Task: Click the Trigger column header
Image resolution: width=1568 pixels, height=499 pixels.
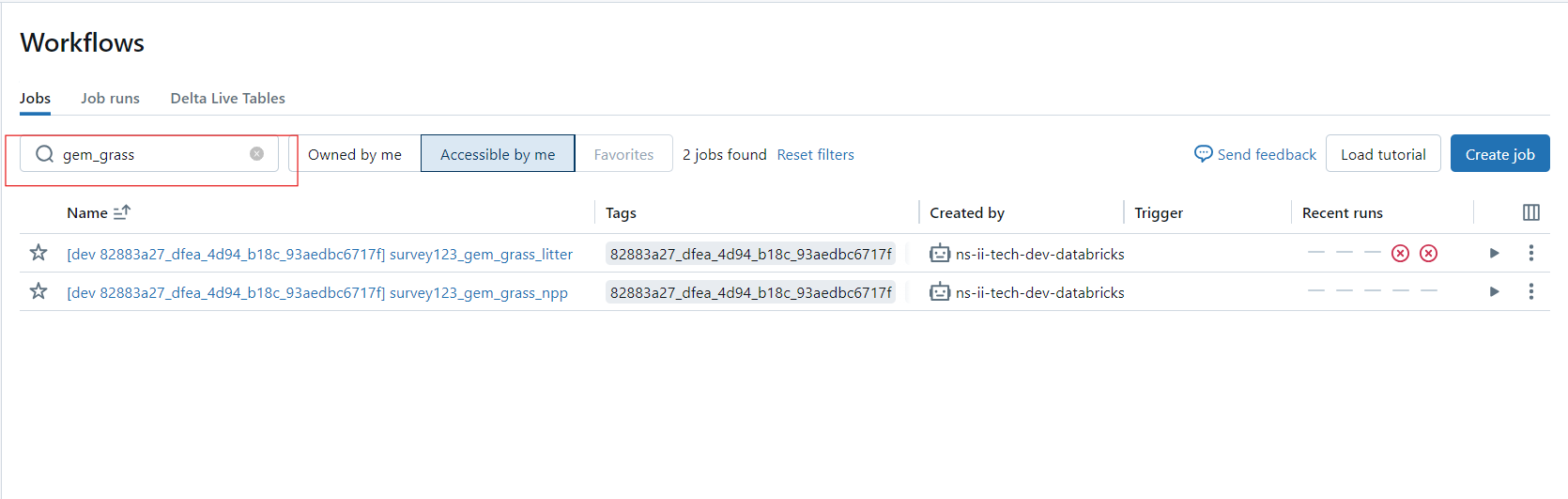Action: pyautogui.click(x=1159, y=213)
